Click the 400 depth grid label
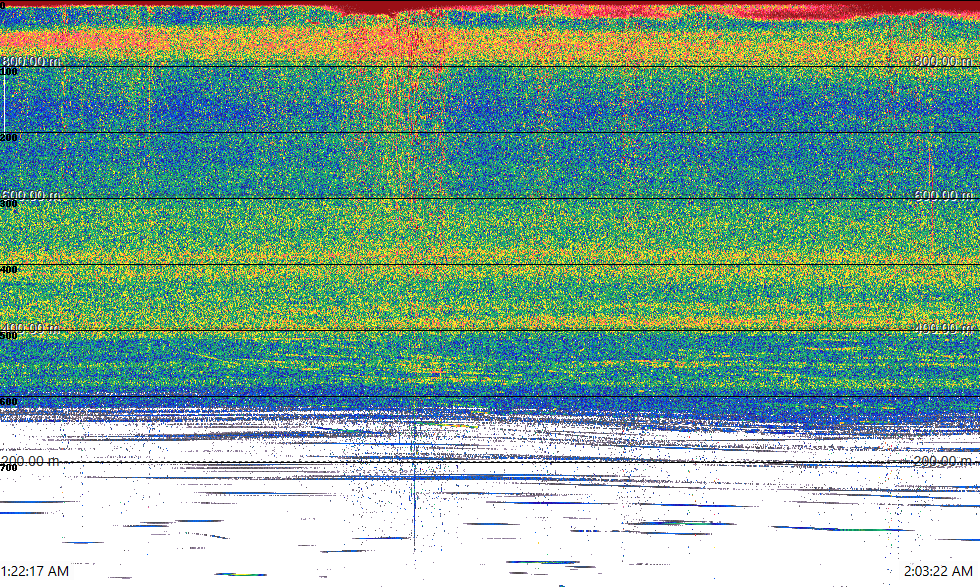Image resolution: width=980 pixels, height=588 pixels. coord(9,270)
